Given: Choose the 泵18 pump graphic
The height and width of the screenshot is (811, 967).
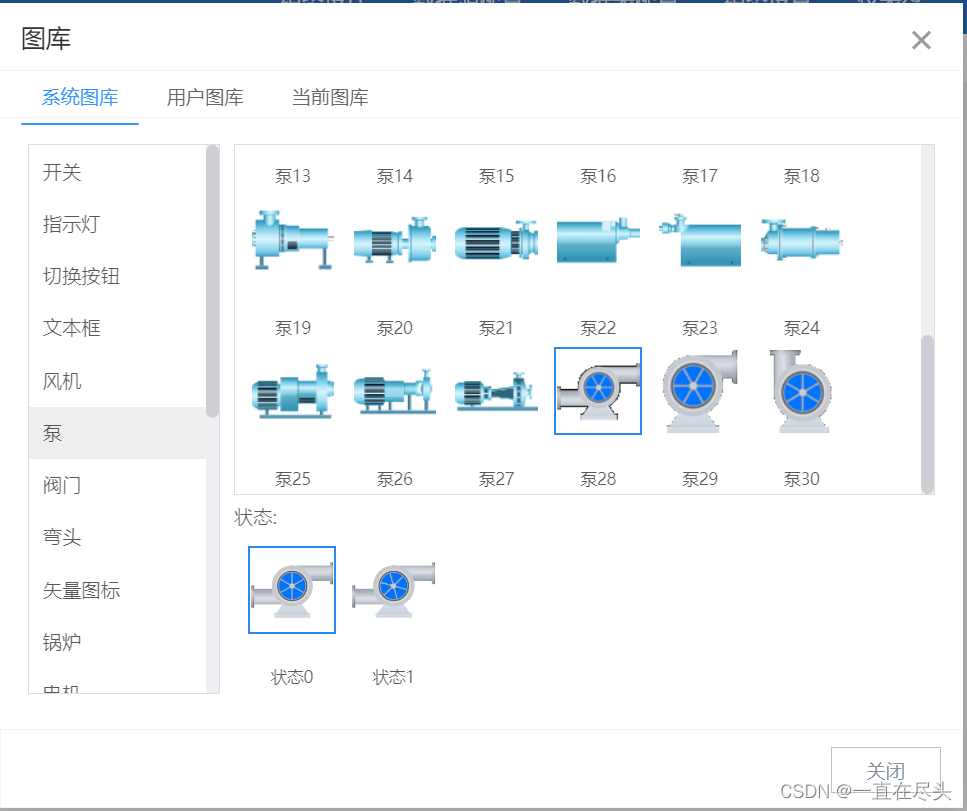Looking at the screenshot, I should (x=800, y=240).
